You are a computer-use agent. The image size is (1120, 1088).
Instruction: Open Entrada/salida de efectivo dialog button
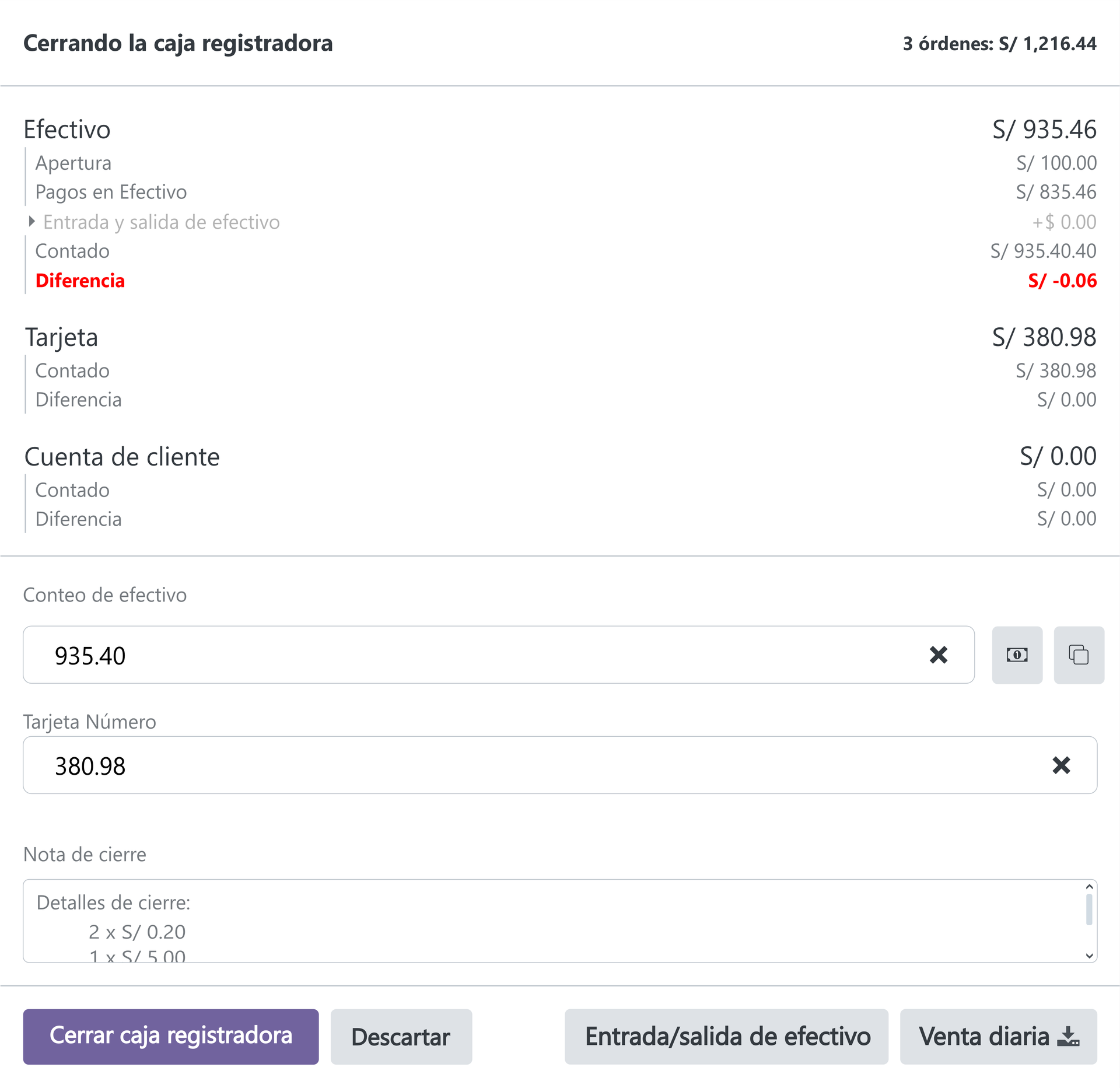pyautogui.click(x=726, y=1036)
